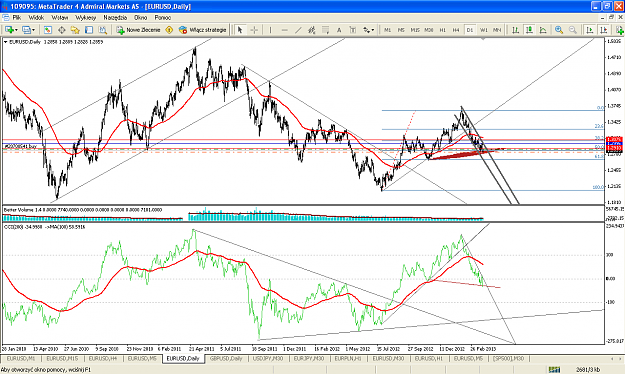Screen dimensions: 625x374
Task: Switch to MN timeframe
Action: (x=497, y=30)
